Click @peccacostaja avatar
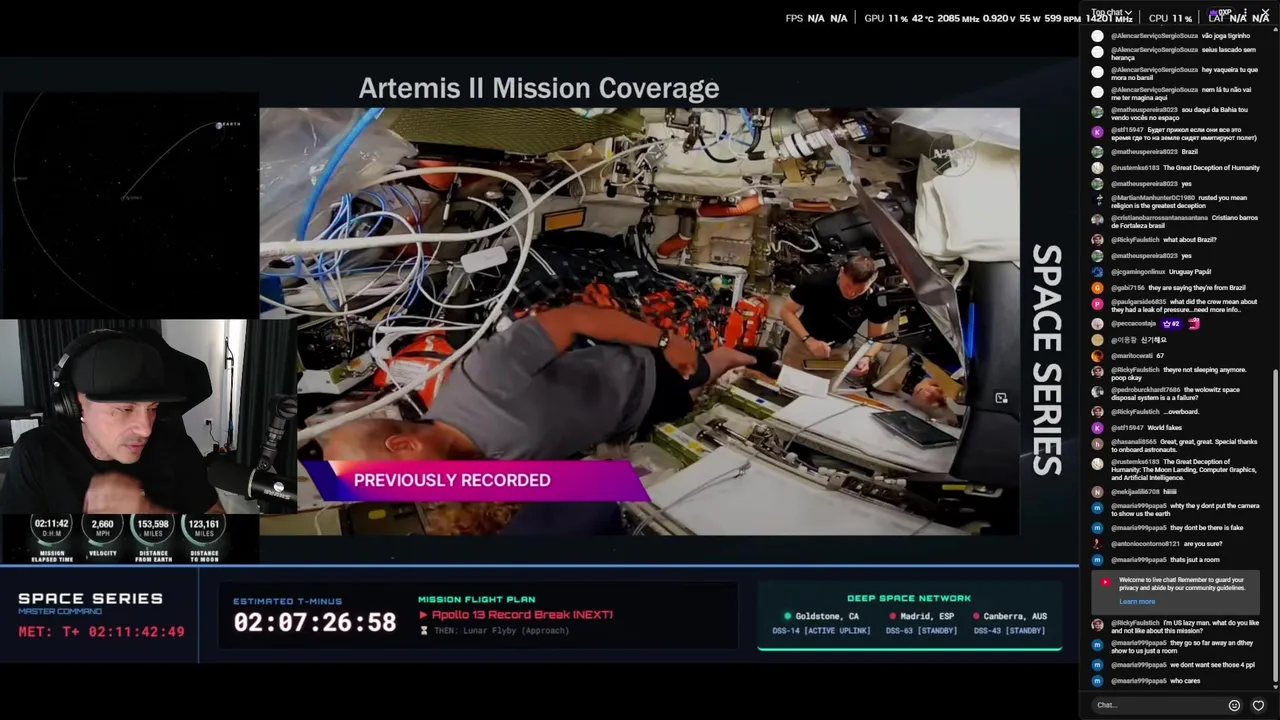Viewport: 1280px width, 720px height. 1097,324
